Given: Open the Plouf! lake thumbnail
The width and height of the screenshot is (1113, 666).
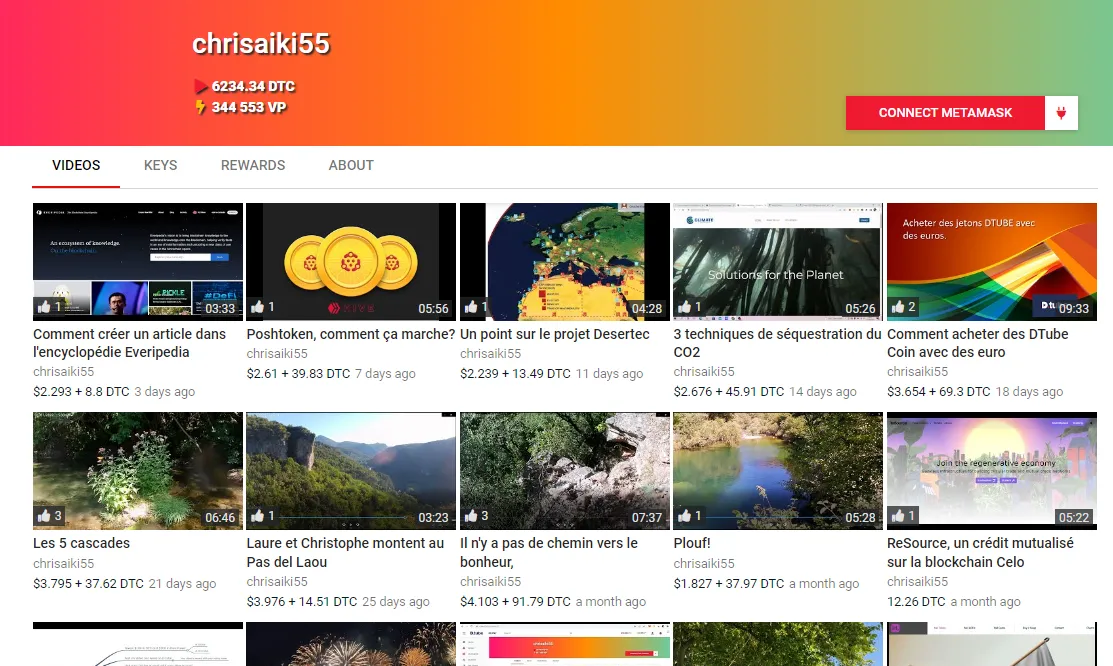Looking at the screenshot, I should pos(778,471).
